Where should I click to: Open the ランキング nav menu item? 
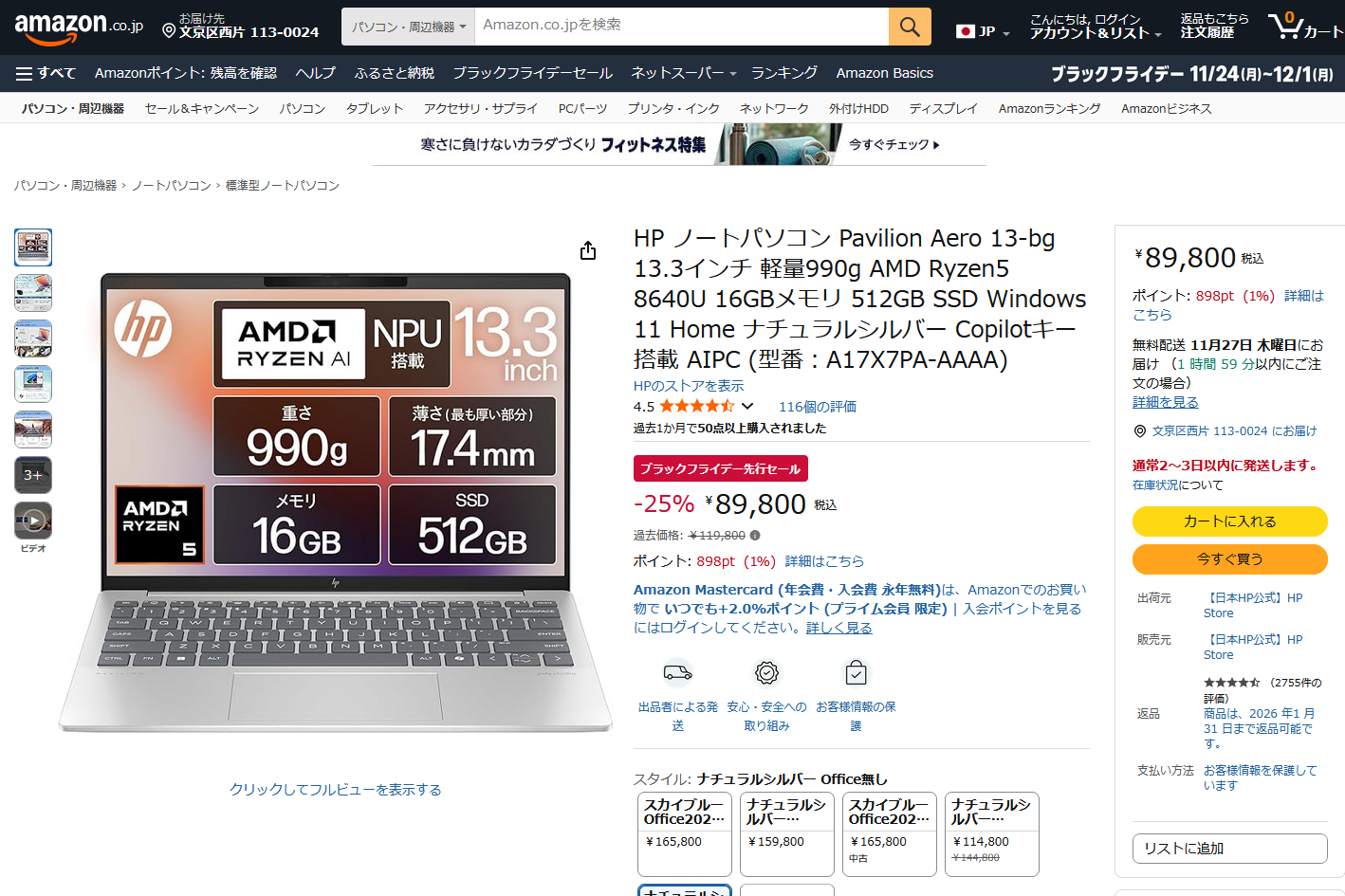[783, 73]
